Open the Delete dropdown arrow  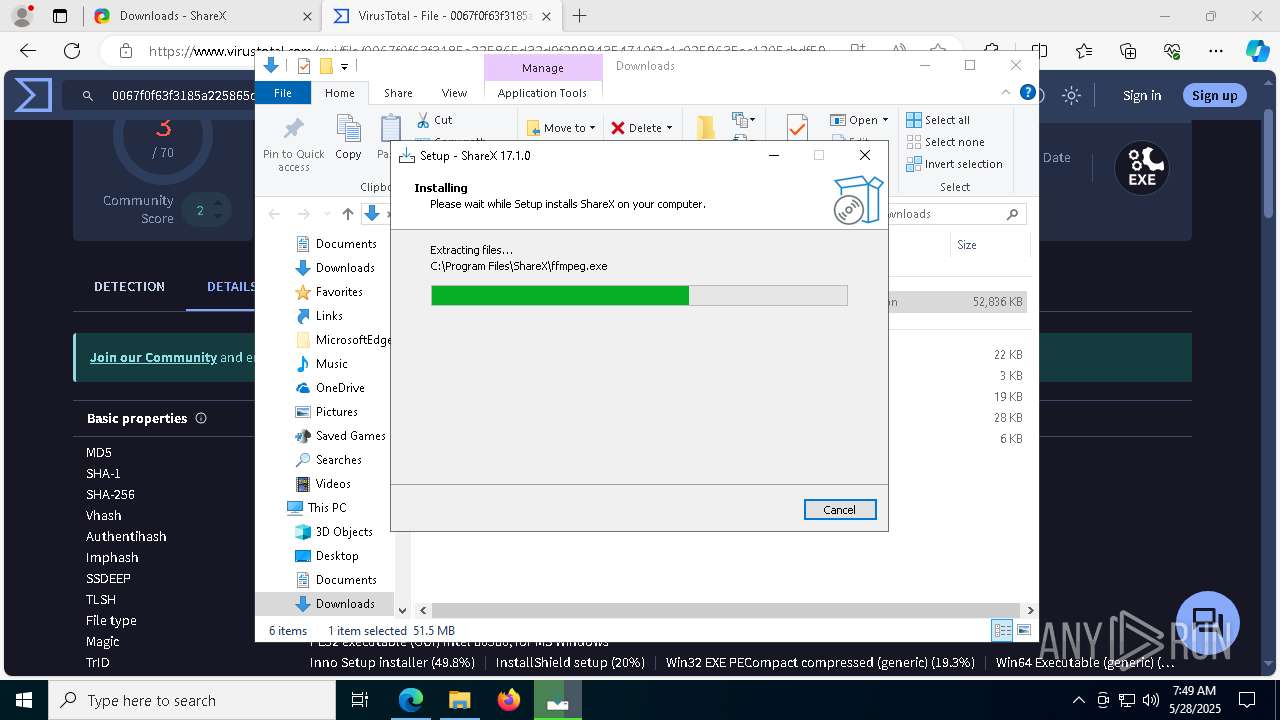point(669,128)
